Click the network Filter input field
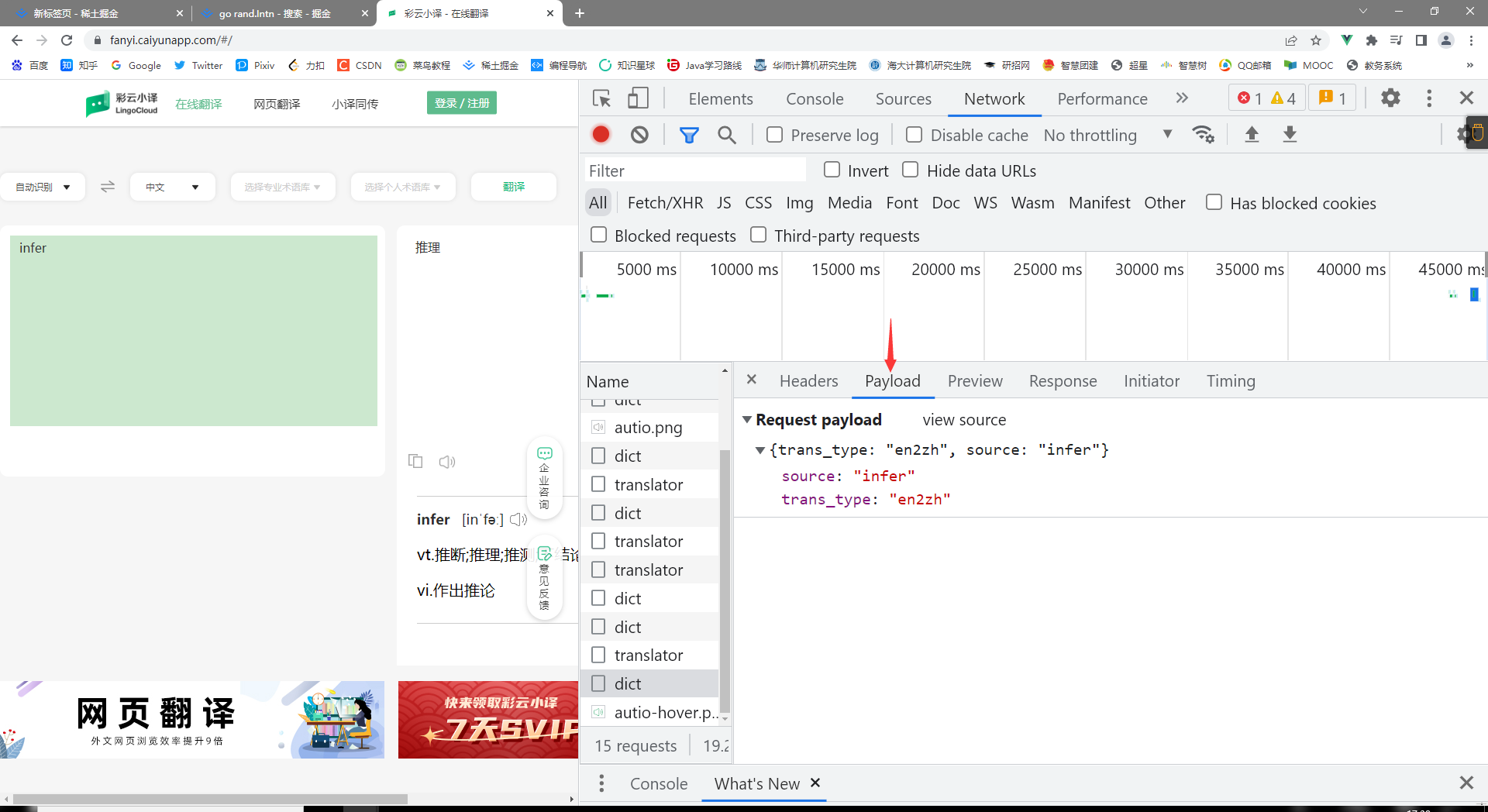 coord(695,170)
